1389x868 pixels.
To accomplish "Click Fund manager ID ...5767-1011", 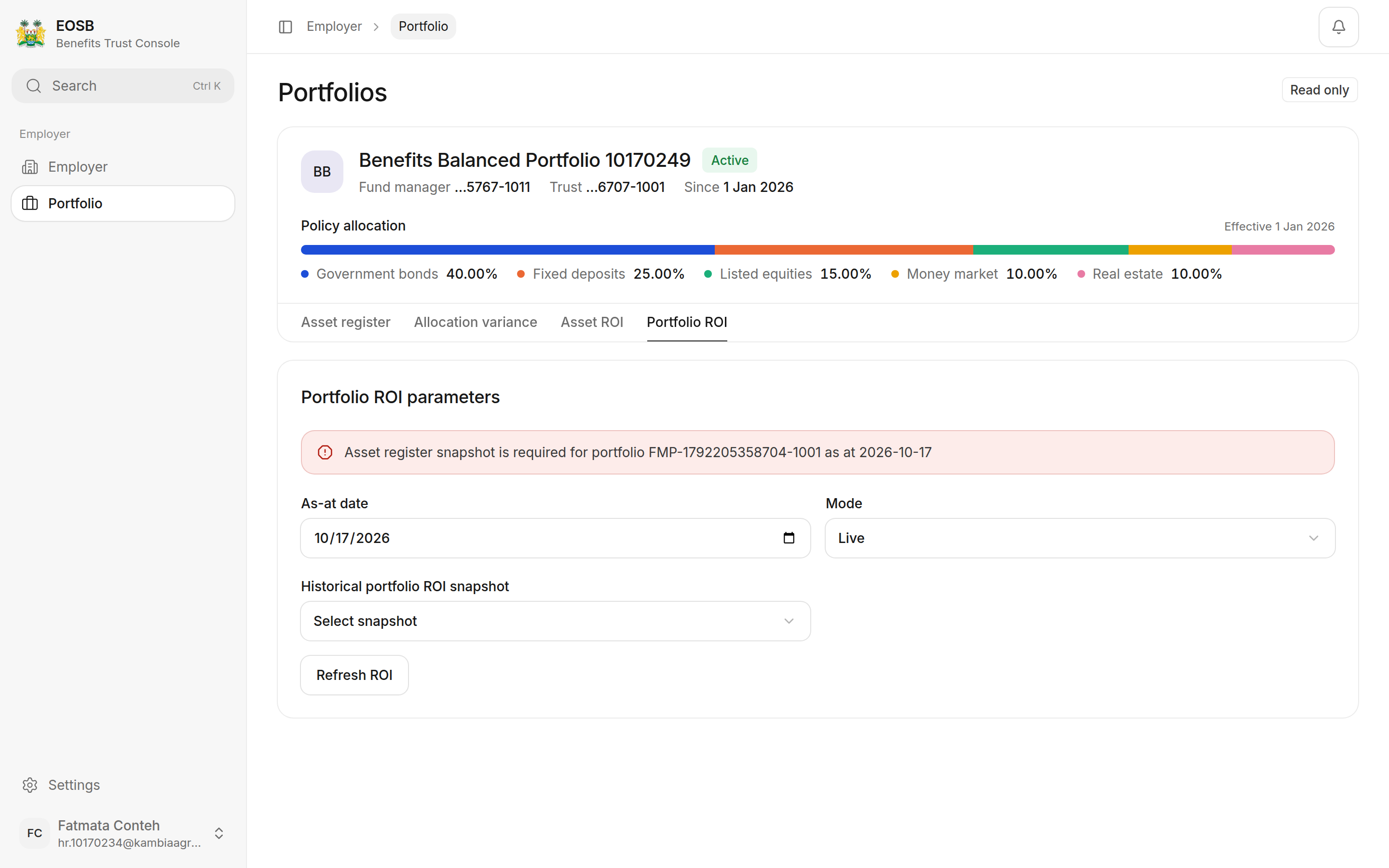I will point(492,187).
